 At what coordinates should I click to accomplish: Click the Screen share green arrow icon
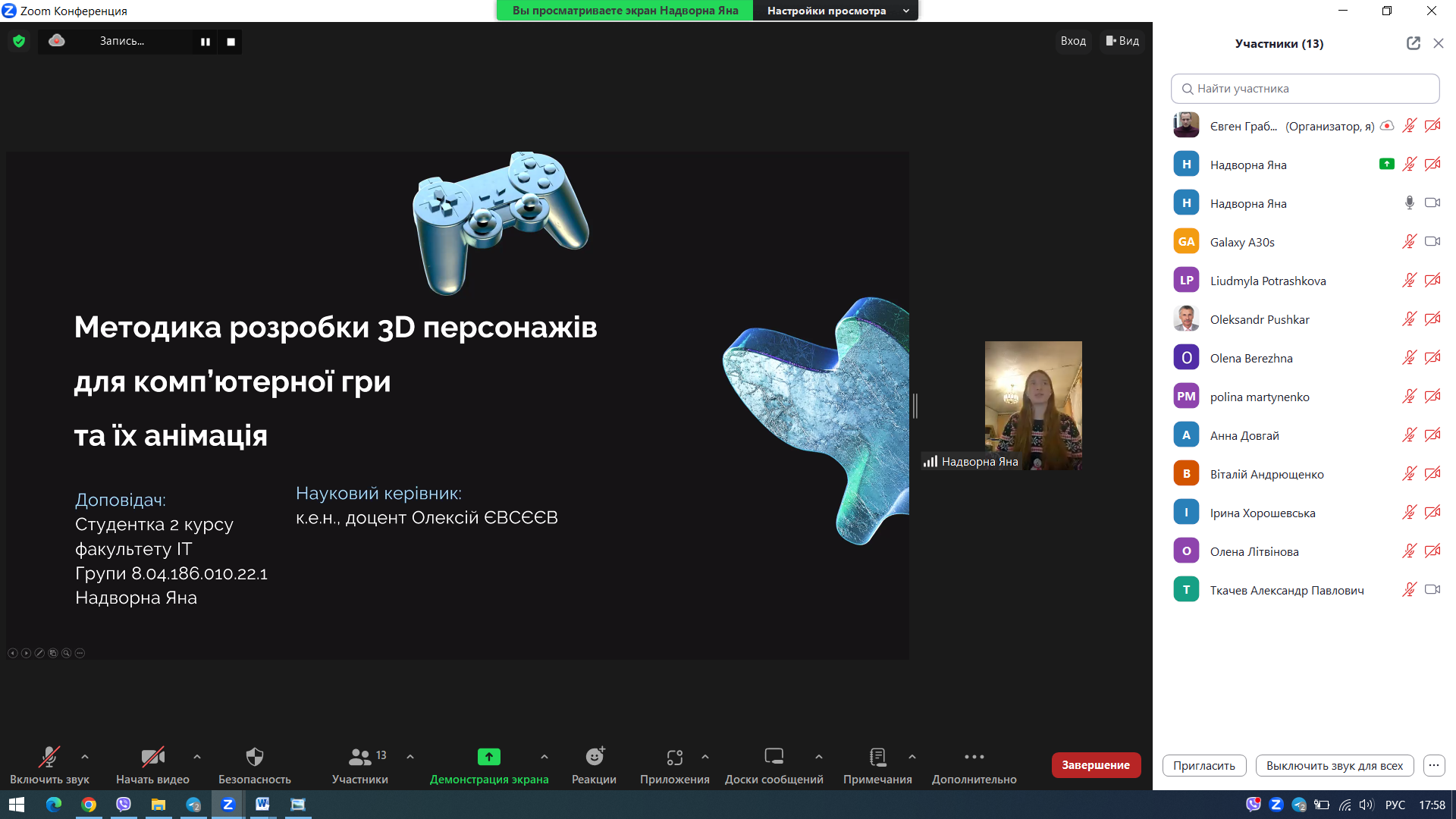pos(488,757)
